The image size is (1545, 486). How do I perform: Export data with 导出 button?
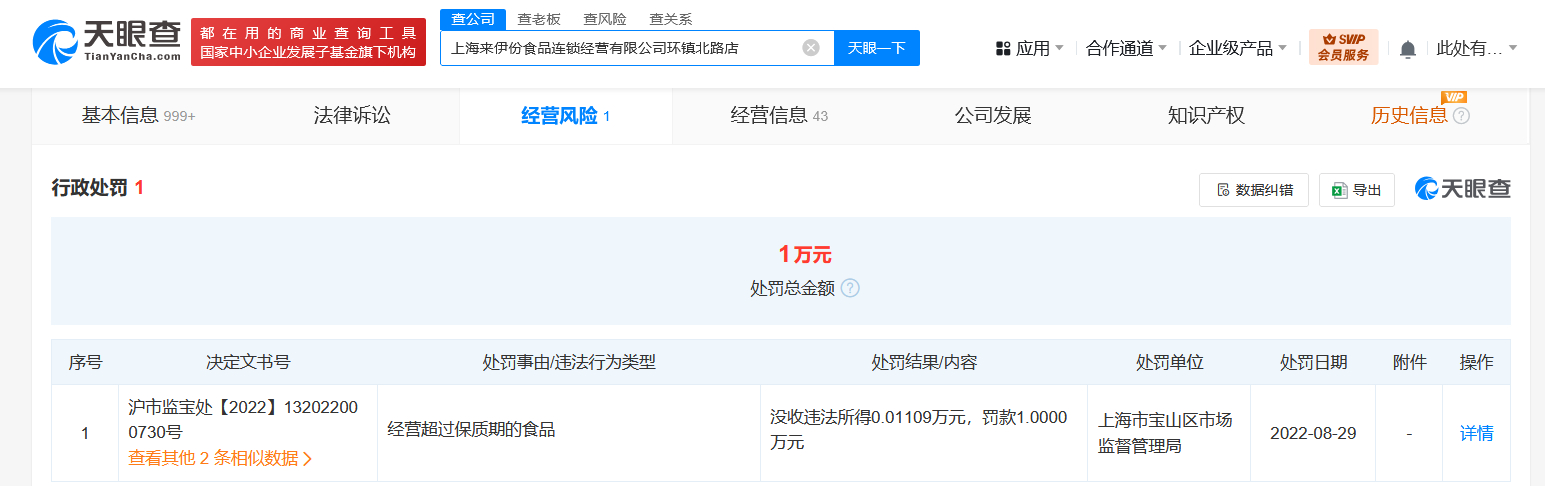1357,190
